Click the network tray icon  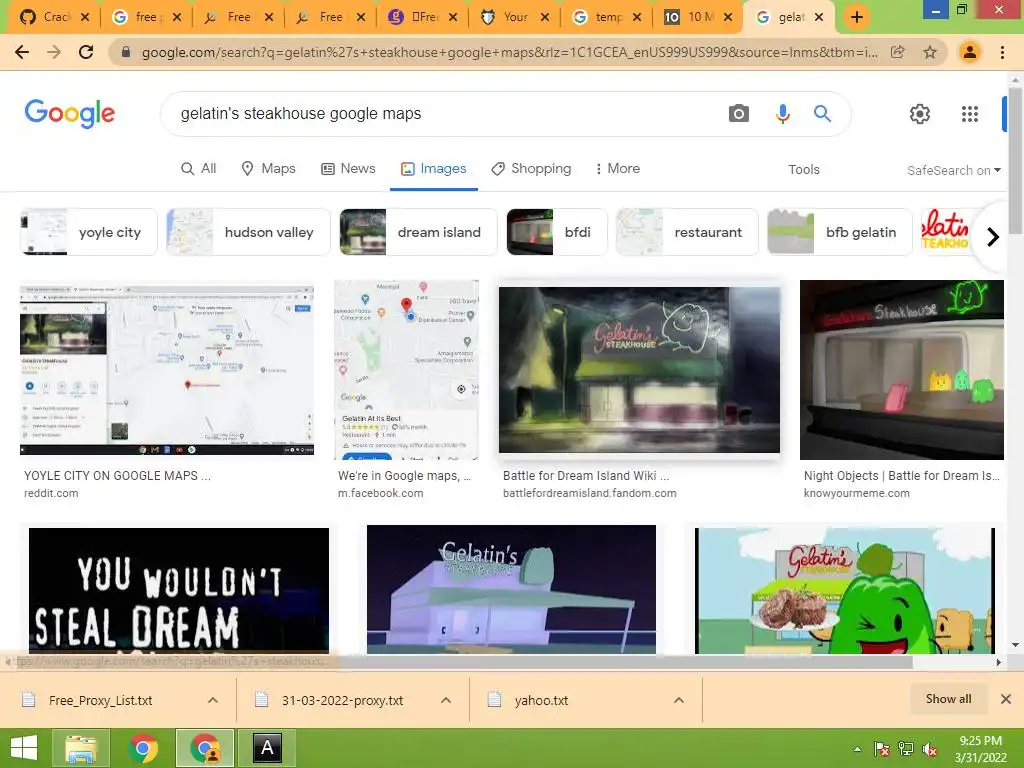coord(906,749)
